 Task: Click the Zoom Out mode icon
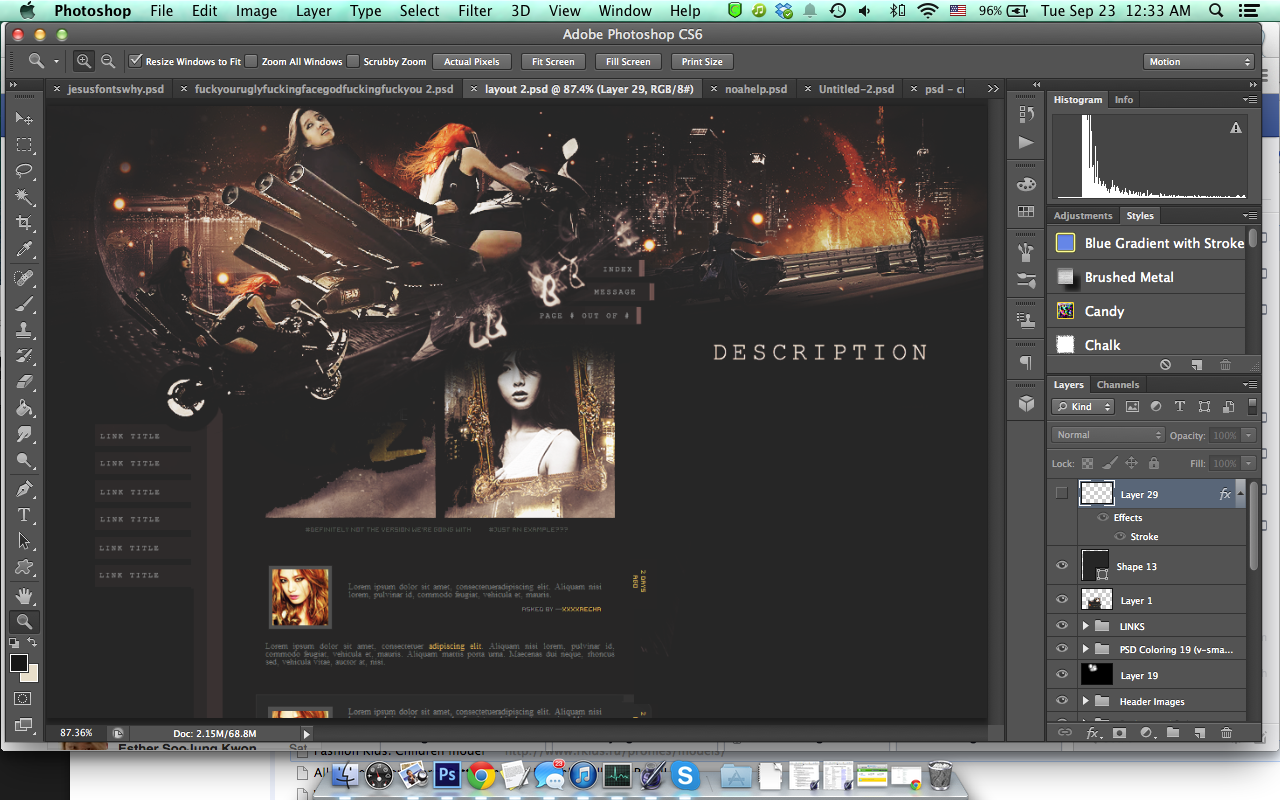pos(107,61)
